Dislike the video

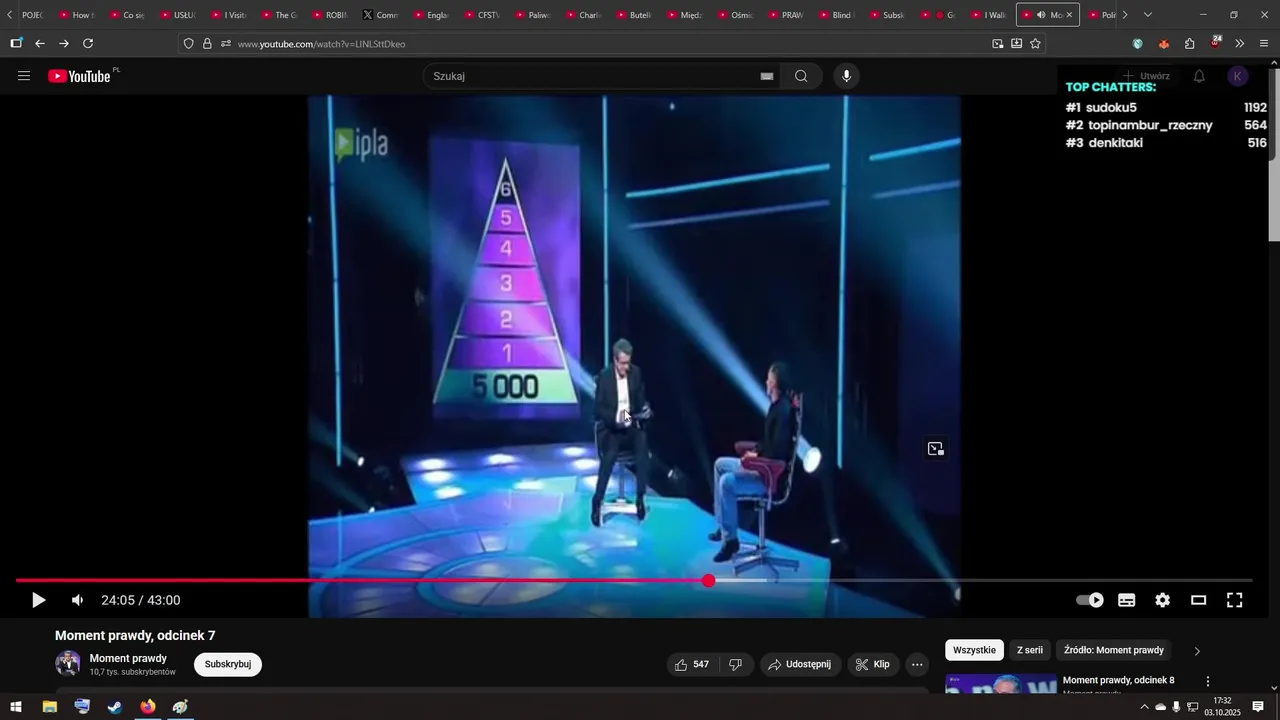(x=735, y=664)
